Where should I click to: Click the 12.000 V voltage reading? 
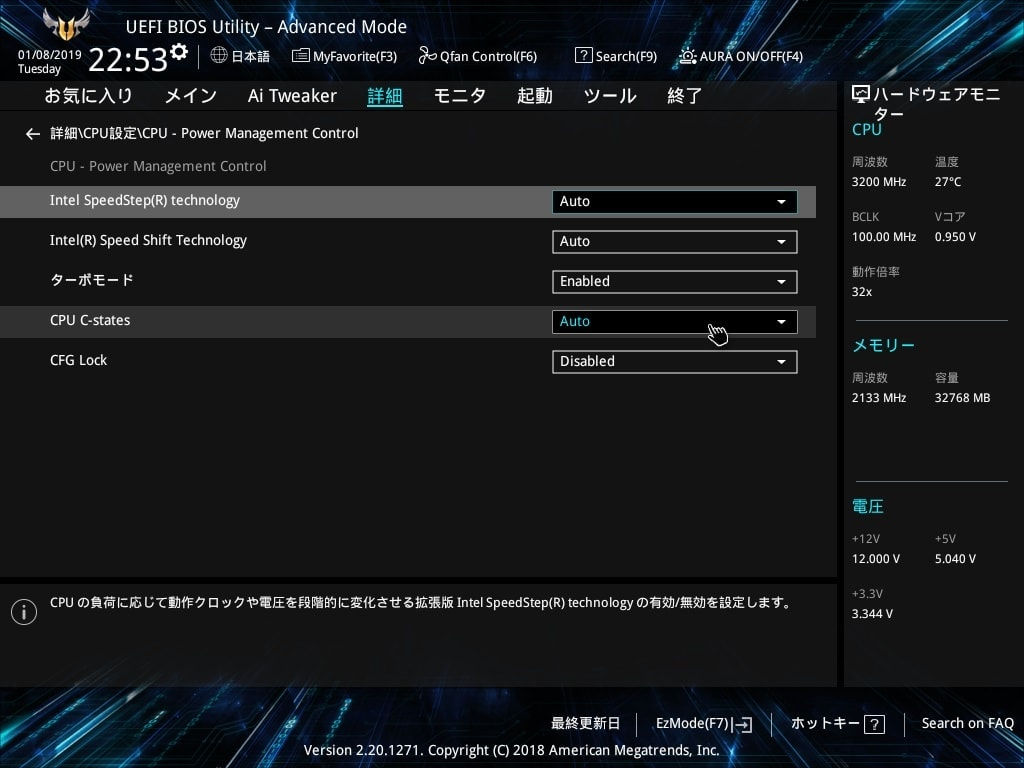pos(876,559)
